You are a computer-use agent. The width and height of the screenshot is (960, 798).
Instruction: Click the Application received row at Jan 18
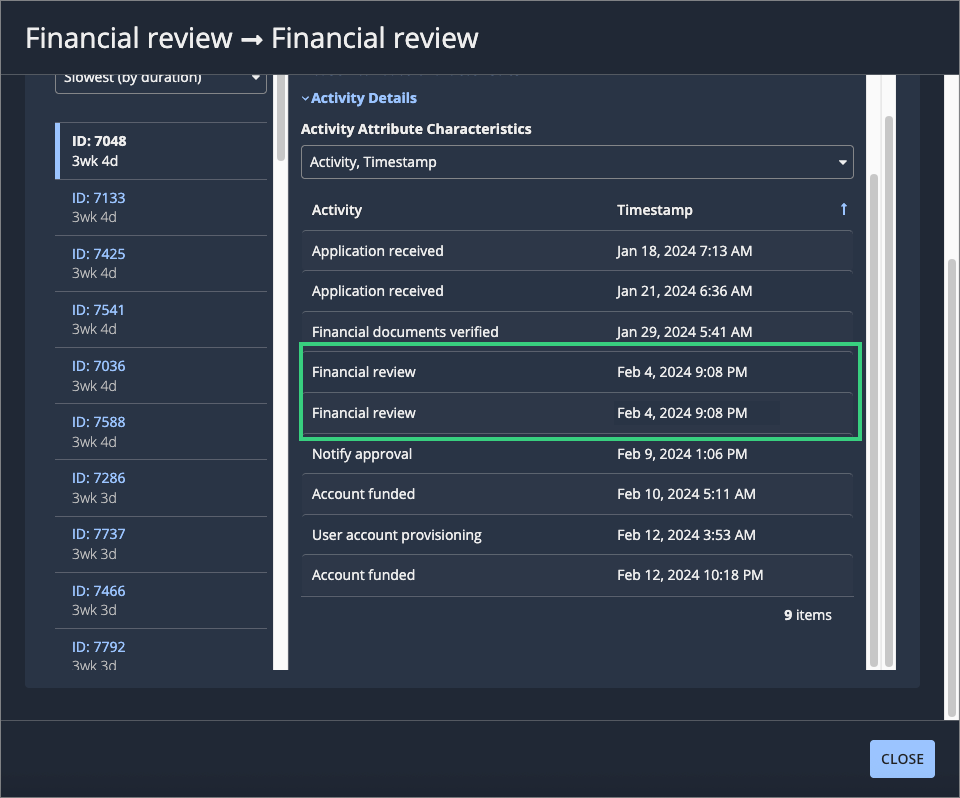tap(577, 251)
